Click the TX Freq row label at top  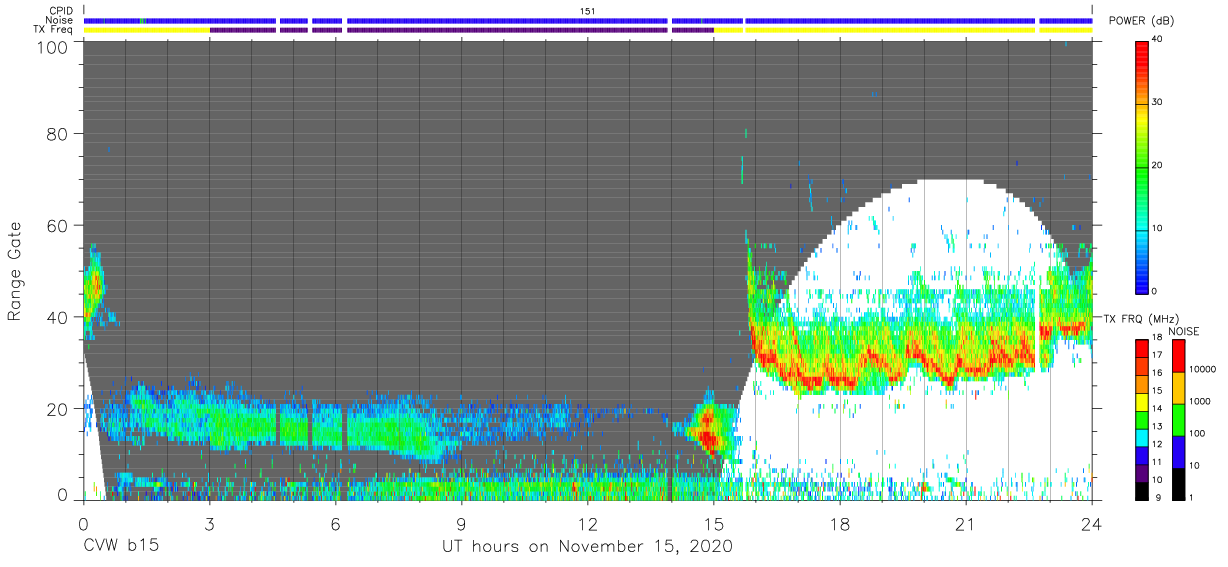point(56,29)
